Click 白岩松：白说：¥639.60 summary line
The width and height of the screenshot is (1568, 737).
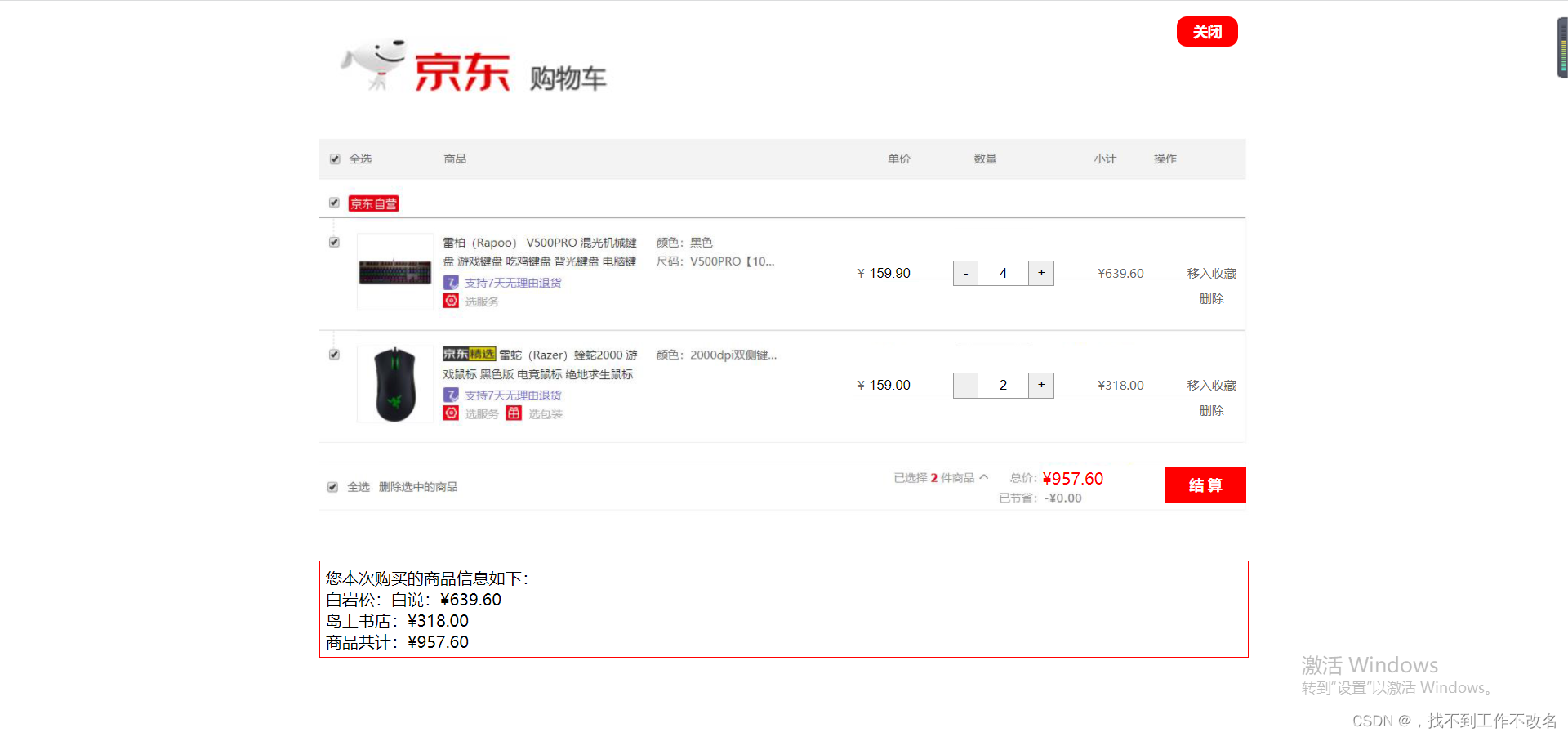pos(413,600)
